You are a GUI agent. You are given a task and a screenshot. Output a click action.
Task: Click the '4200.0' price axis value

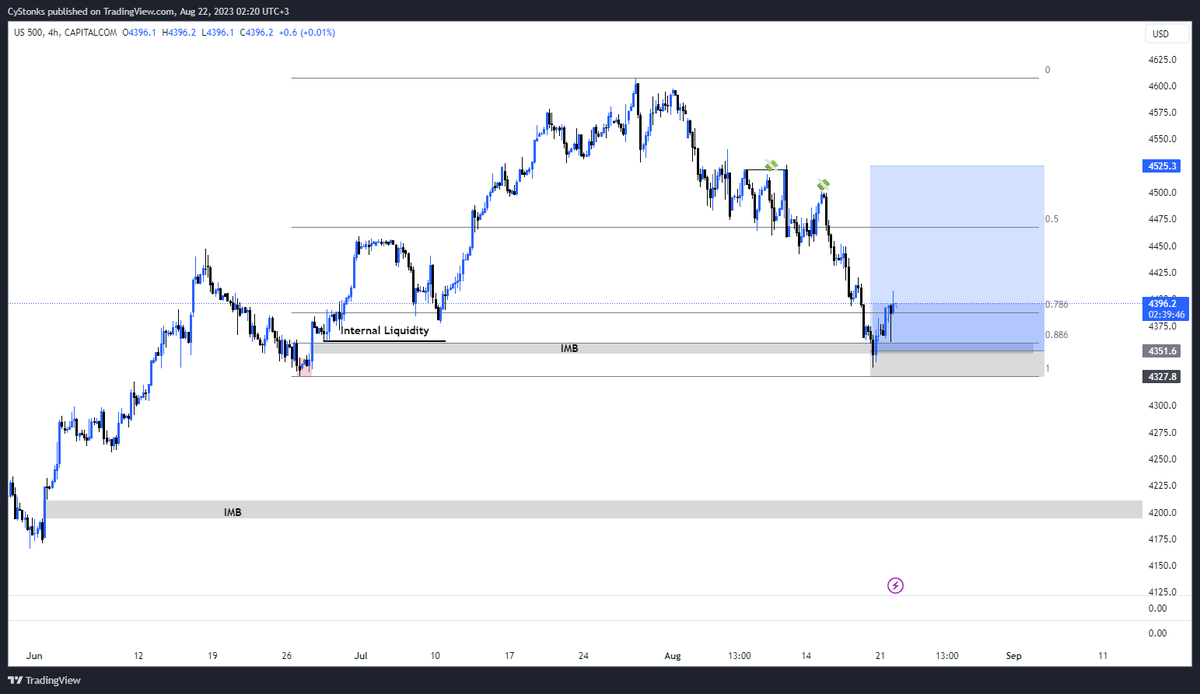click(x=1162, y=513)
